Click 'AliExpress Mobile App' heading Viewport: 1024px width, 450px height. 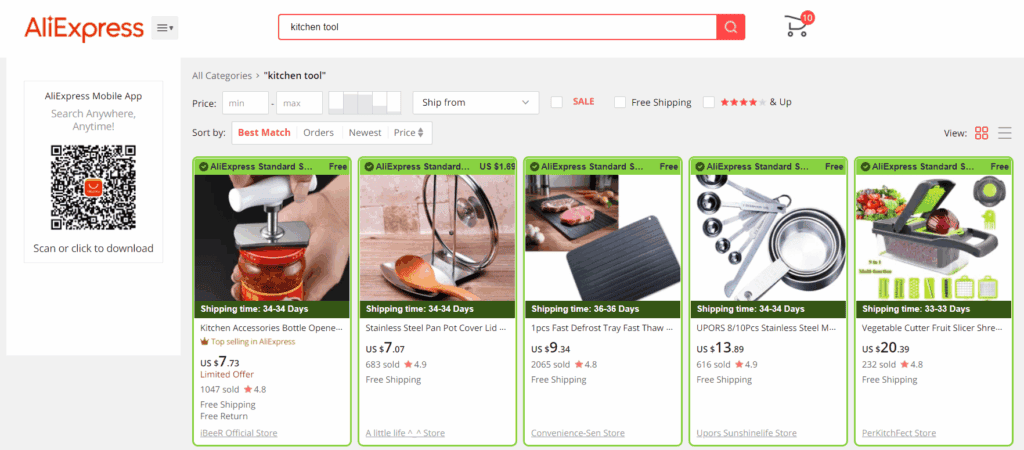coord(93,96)
